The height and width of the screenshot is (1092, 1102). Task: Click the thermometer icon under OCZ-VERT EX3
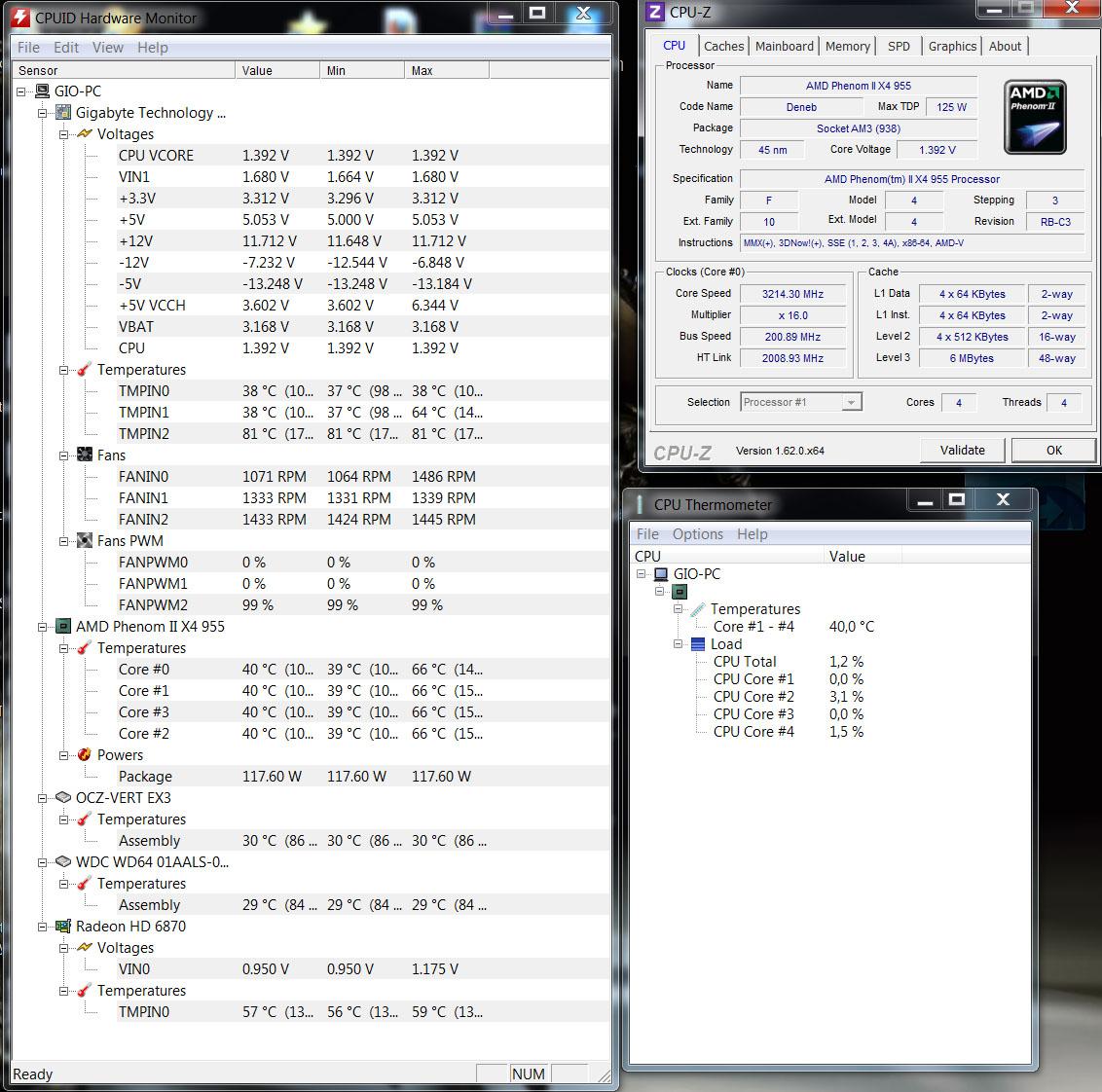(x=85, y=819)
